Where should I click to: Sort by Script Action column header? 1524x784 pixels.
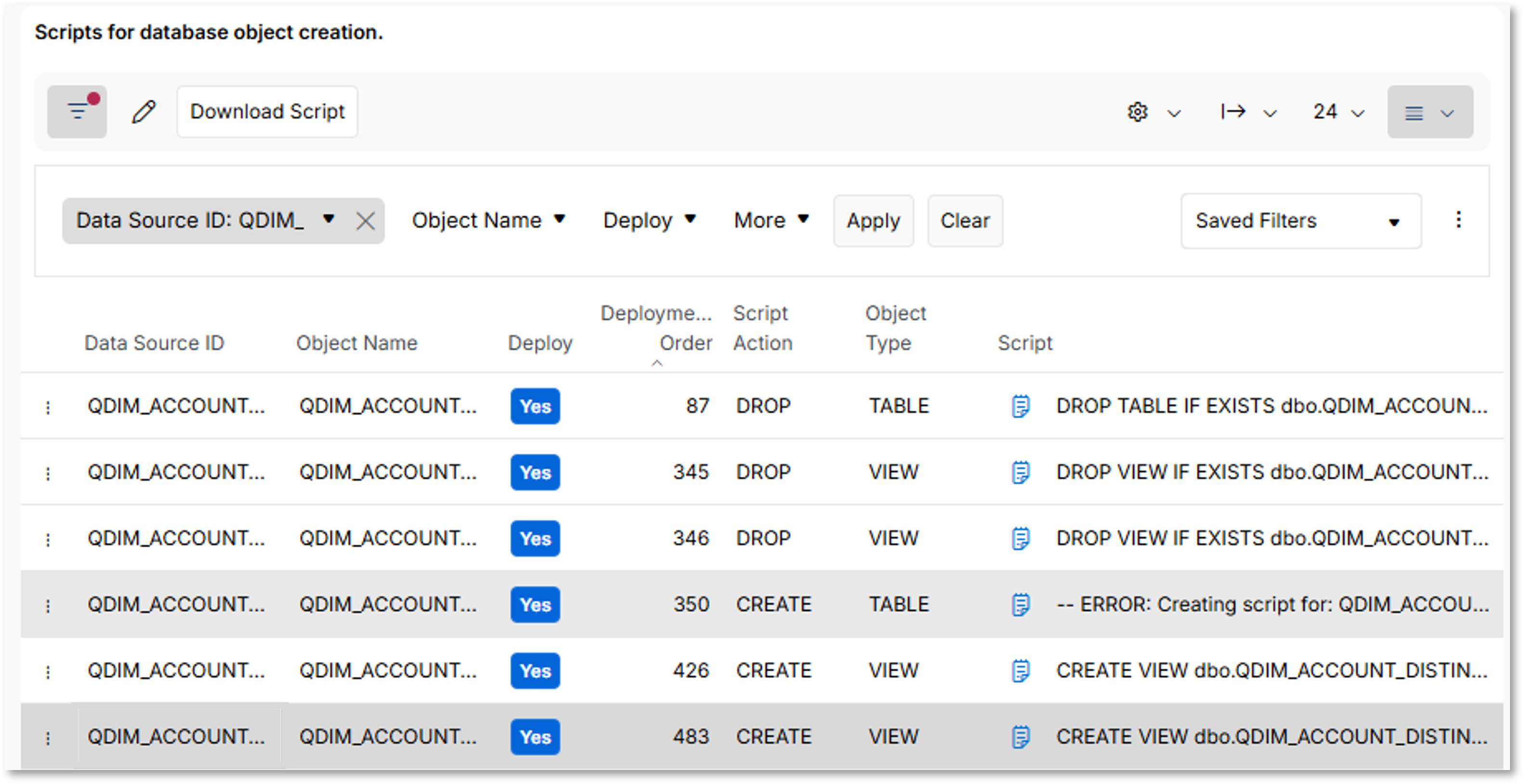pyautogui.click(x=763, y=328)
